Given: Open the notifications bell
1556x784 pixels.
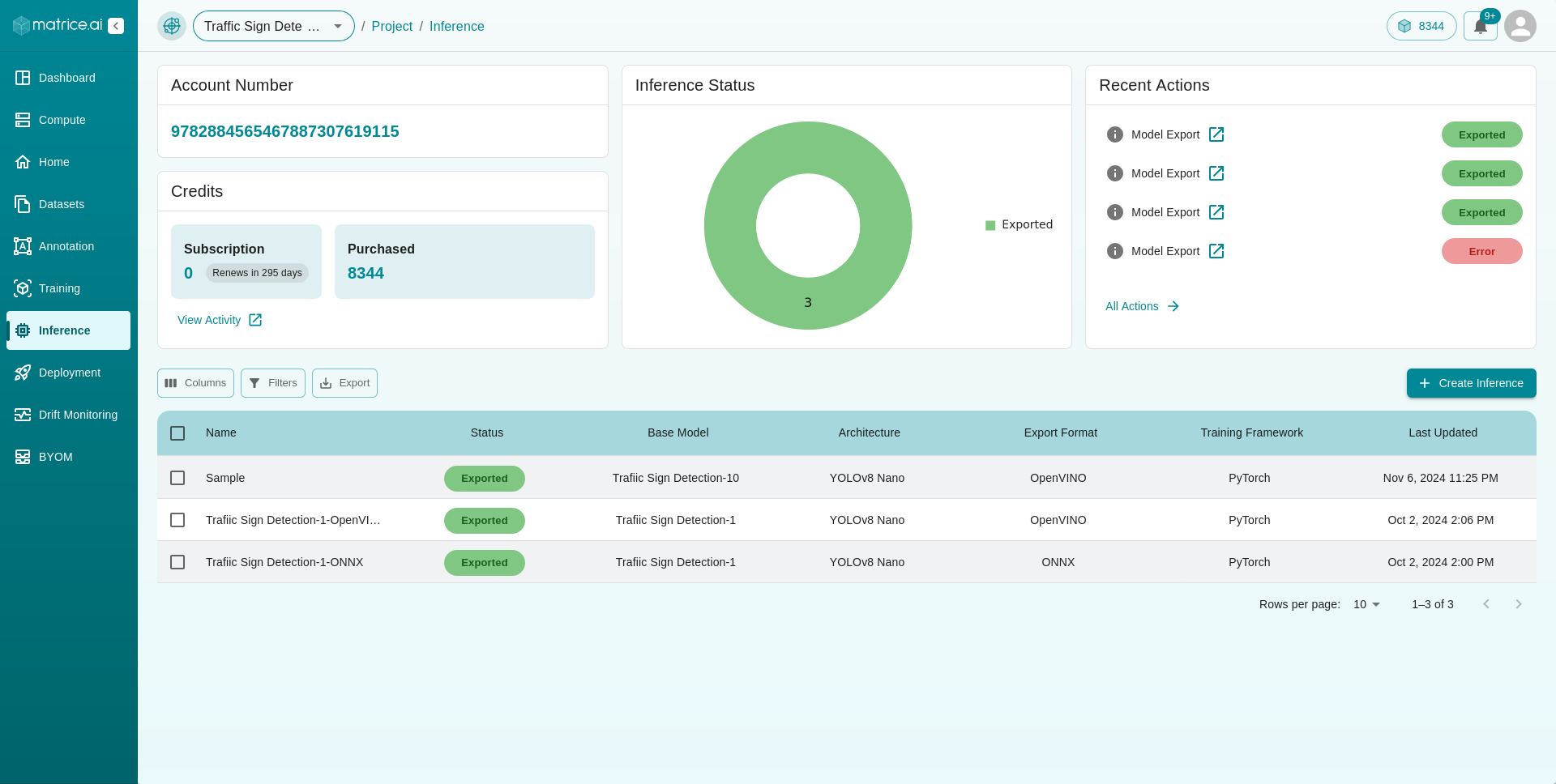Looking at the screenshot, I should click(x=1481, y=26).
